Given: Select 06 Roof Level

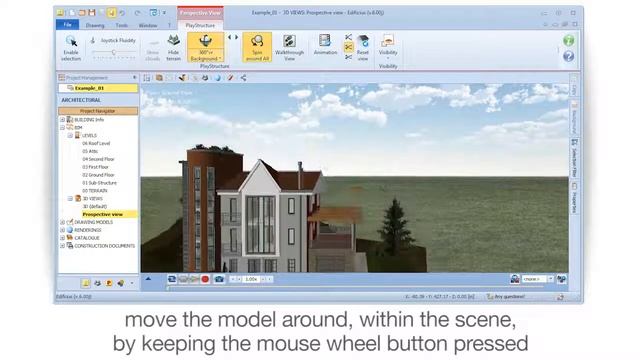Looking at the screenshot, I should point(96,143).
